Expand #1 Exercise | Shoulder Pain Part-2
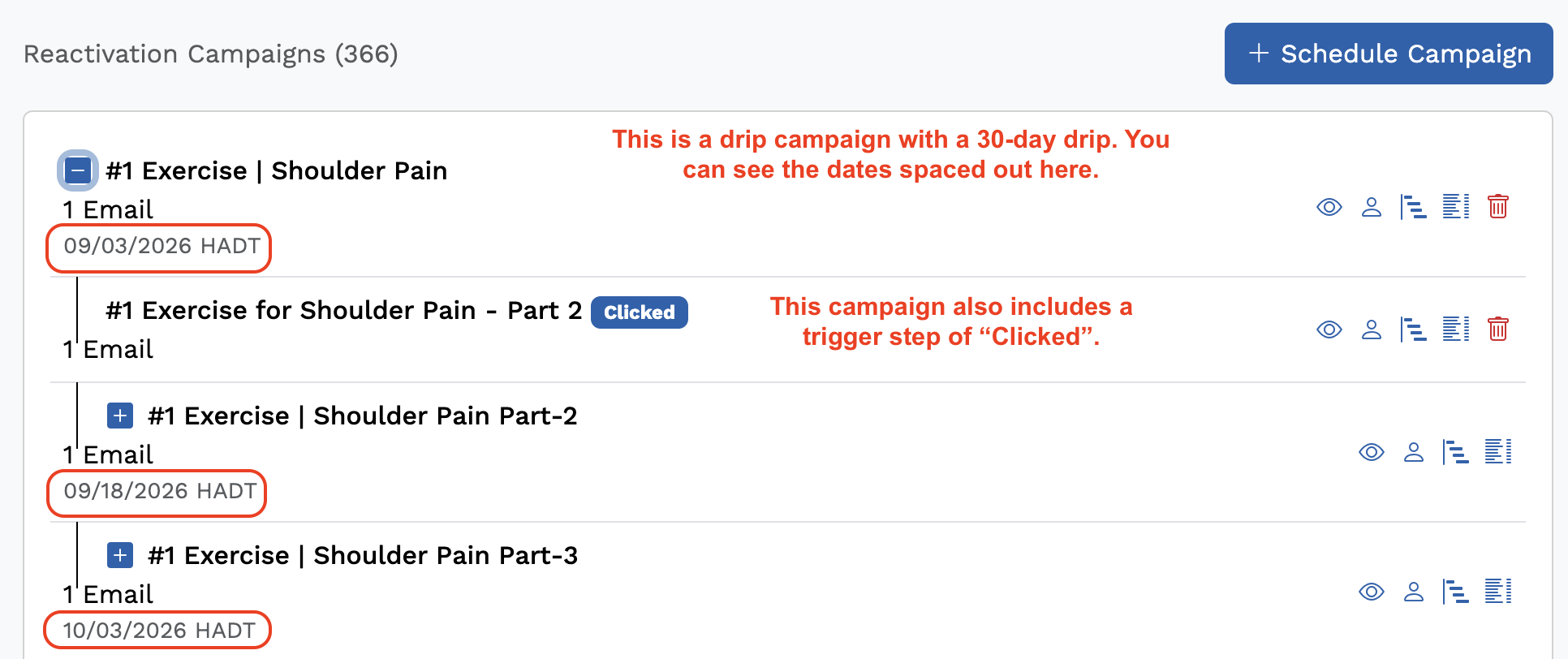This screenshot has width=1568, height=659. [120, 416]
